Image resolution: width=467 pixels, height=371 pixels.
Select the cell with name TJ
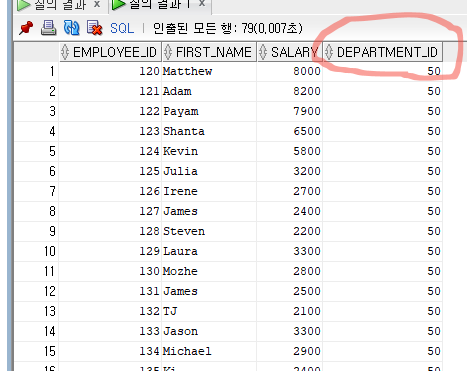tap(209, 311)
